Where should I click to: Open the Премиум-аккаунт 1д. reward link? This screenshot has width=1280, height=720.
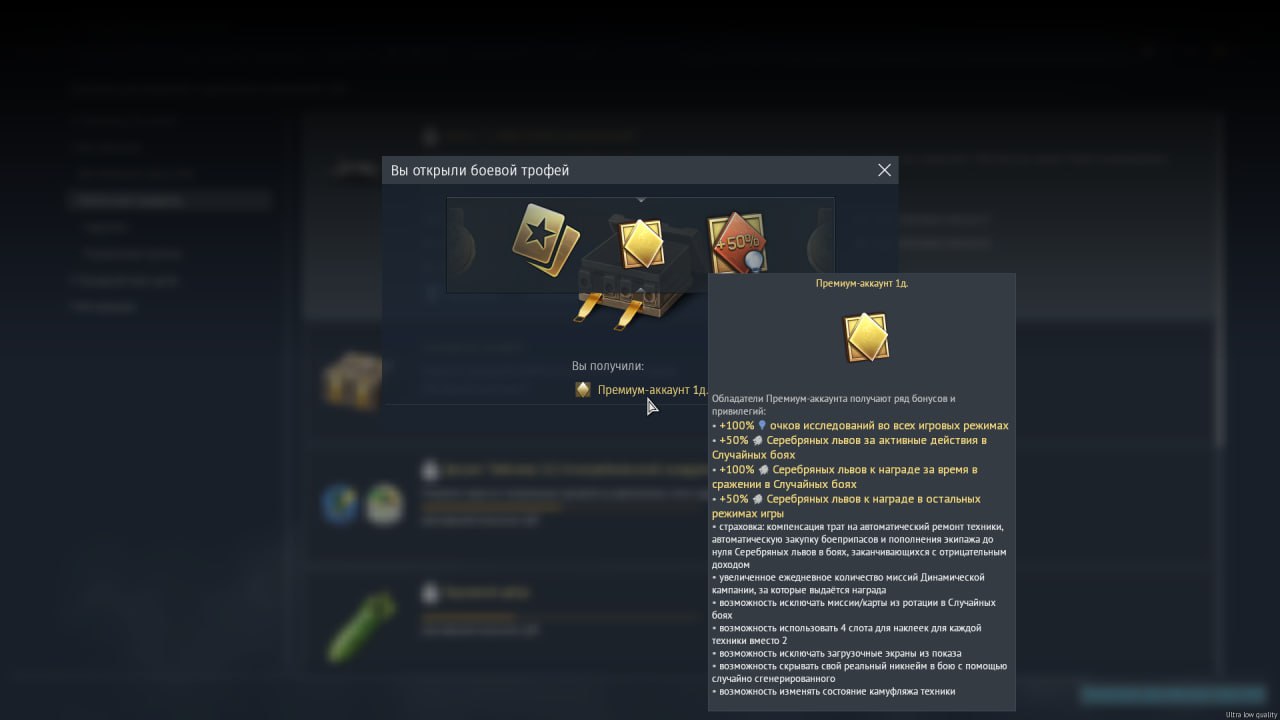tap(652, 390)
